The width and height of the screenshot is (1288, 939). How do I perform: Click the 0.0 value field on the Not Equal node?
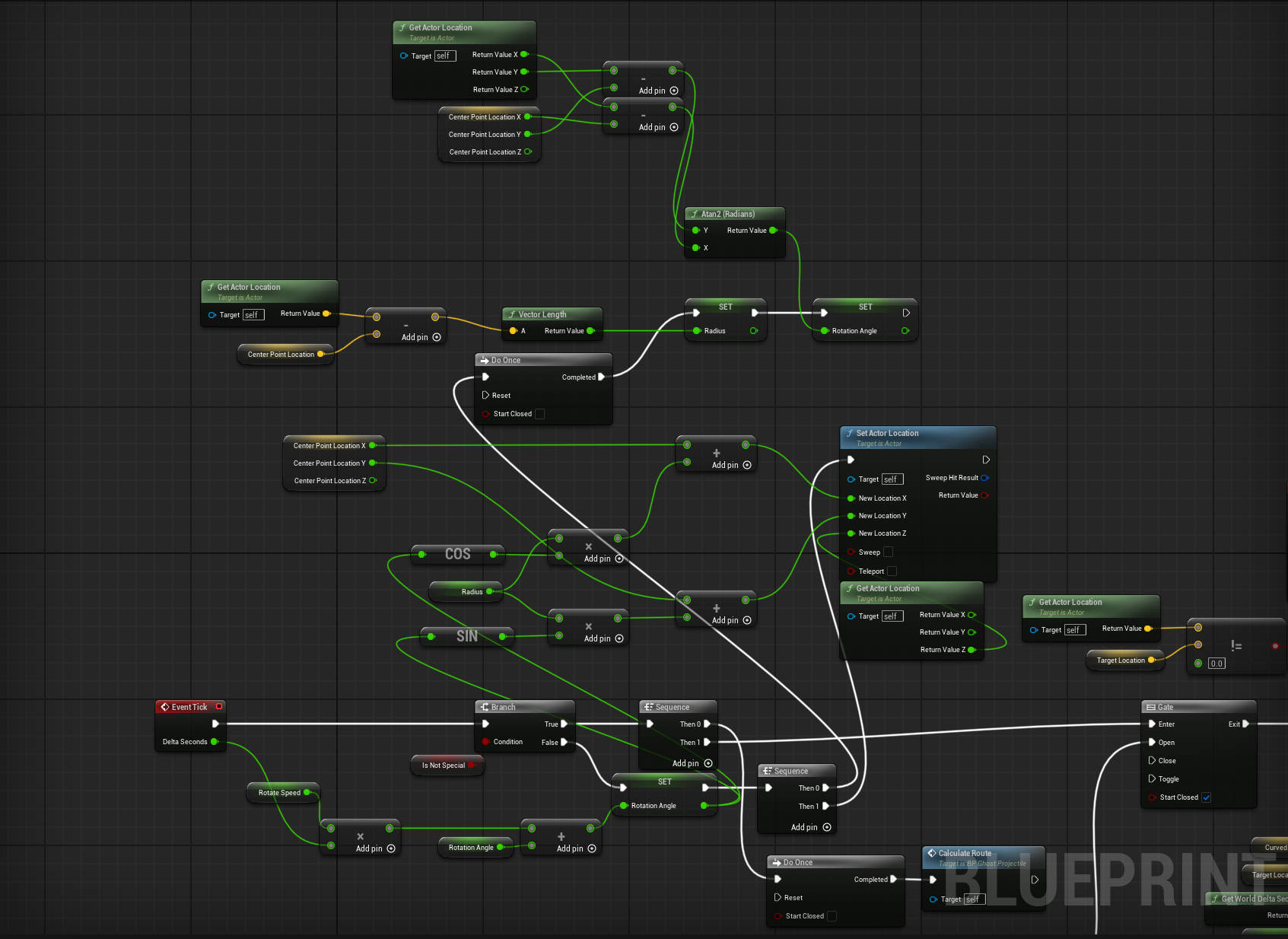coord(1216,664)
